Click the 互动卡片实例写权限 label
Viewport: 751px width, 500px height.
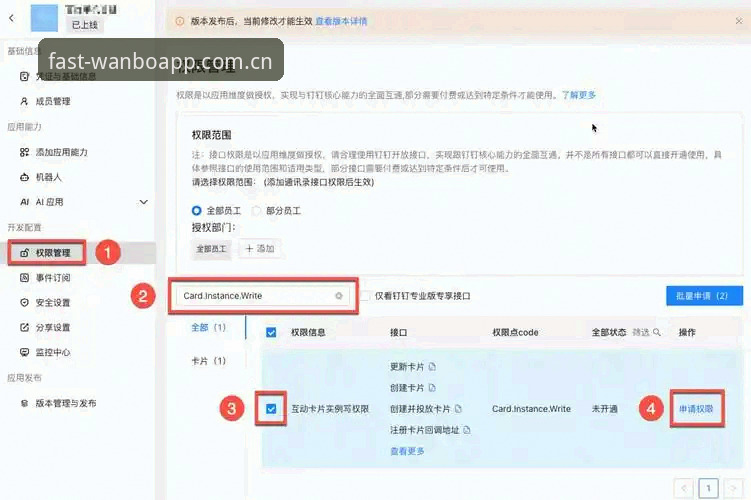tap(330, 409)
